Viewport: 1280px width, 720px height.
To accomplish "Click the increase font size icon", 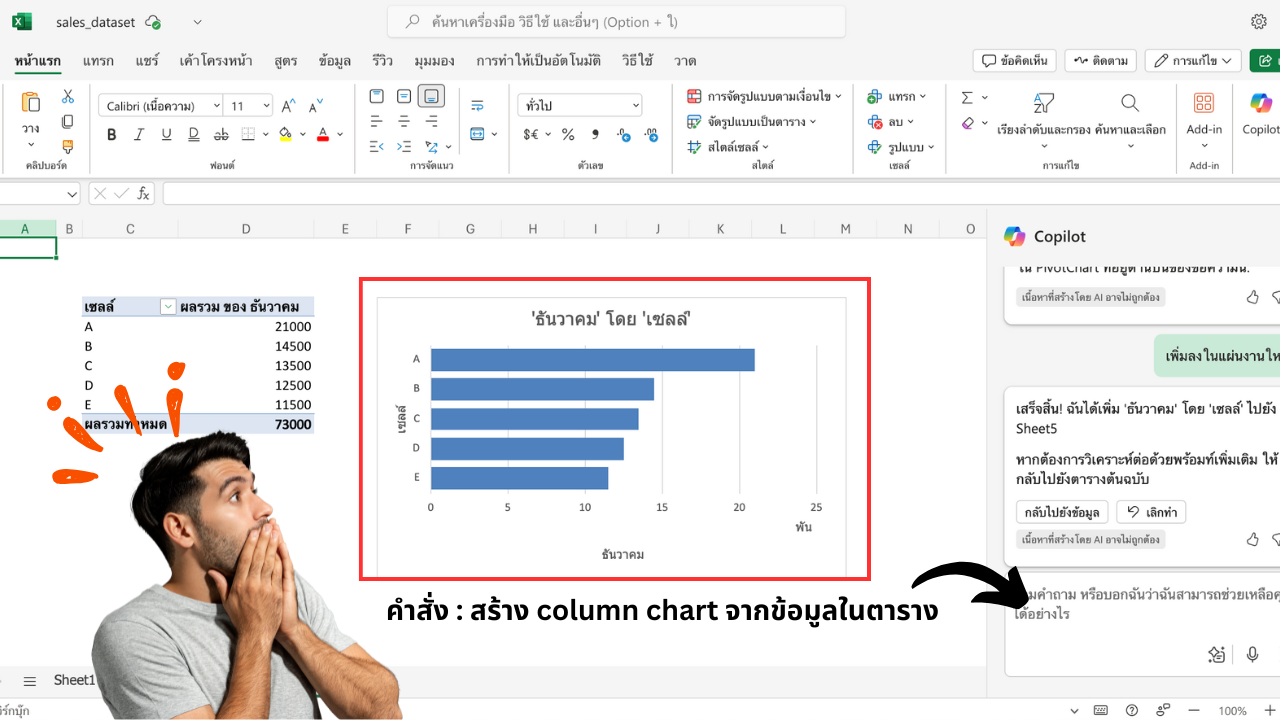I will click(x=289, y=105).
